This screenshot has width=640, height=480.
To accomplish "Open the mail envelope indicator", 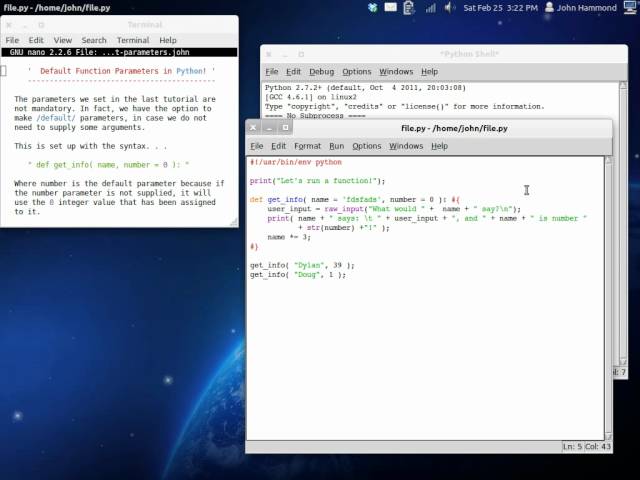I will click(x=391, y=7).
